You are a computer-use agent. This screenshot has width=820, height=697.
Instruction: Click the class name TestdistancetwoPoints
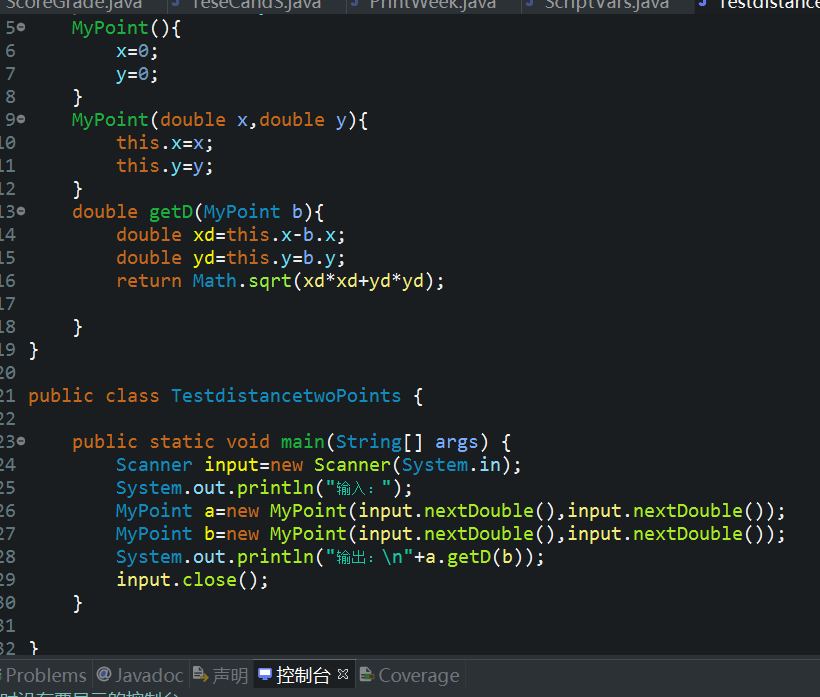(x=286, y=396)
